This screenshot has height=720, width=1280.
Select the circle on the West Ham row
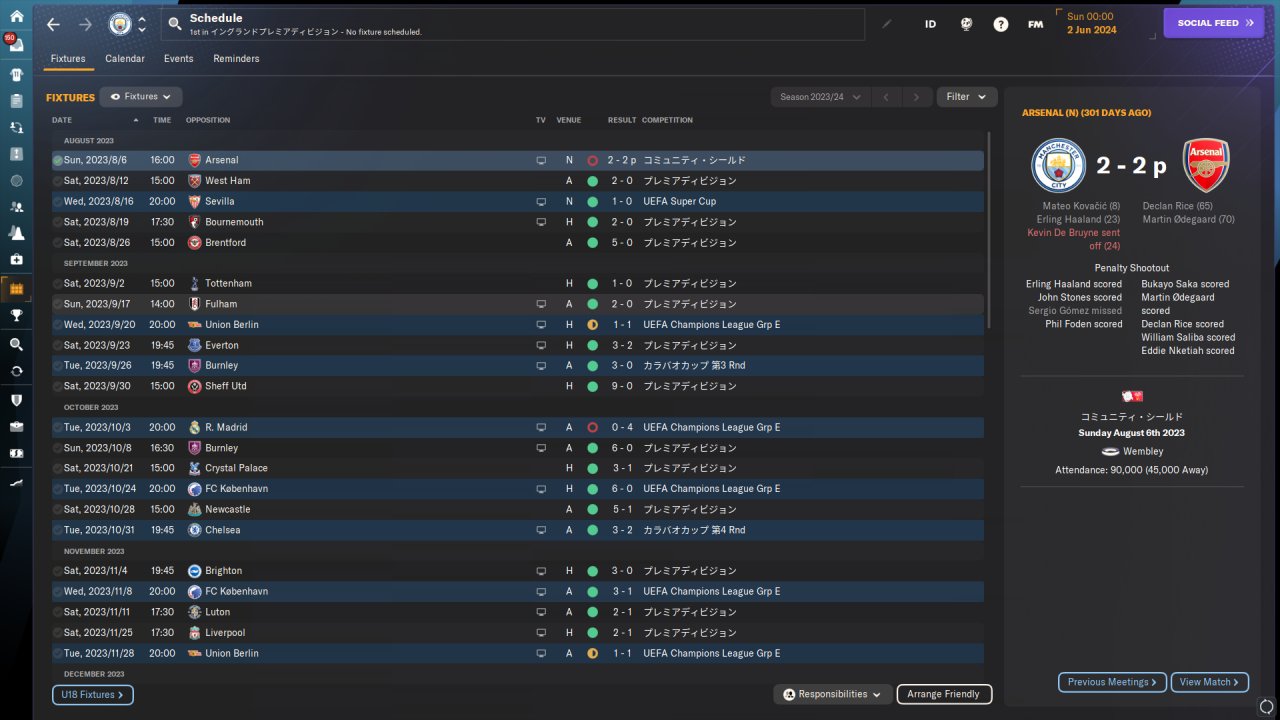pyautogui.click(x=57, y=181)
